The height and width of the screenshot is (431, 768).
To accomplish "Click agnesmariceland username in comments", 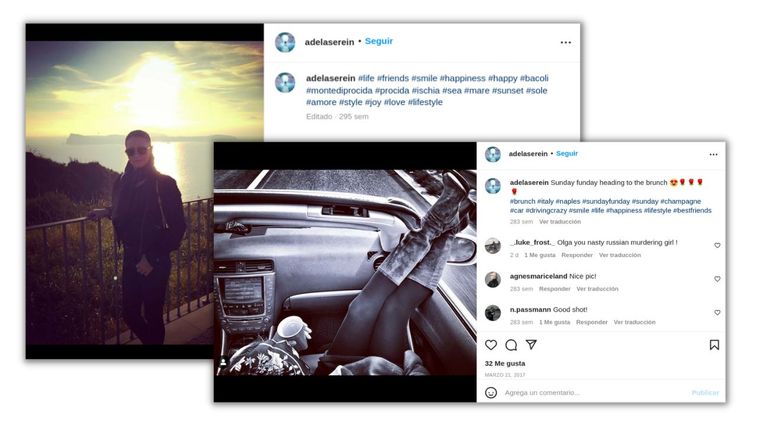I will pos(538,276).
